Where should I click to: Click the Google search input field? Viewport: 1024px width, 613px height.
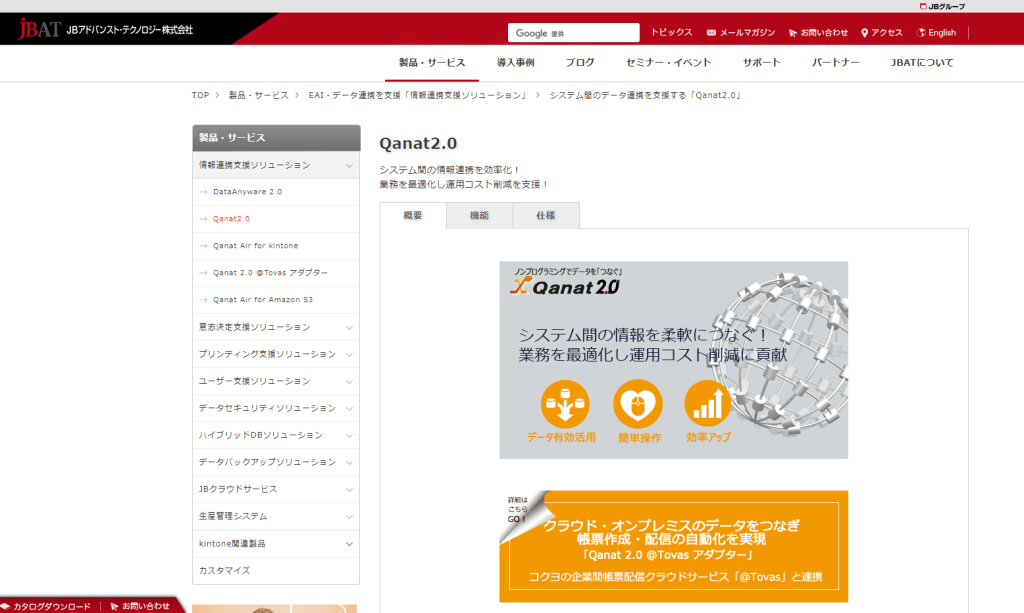573,33
